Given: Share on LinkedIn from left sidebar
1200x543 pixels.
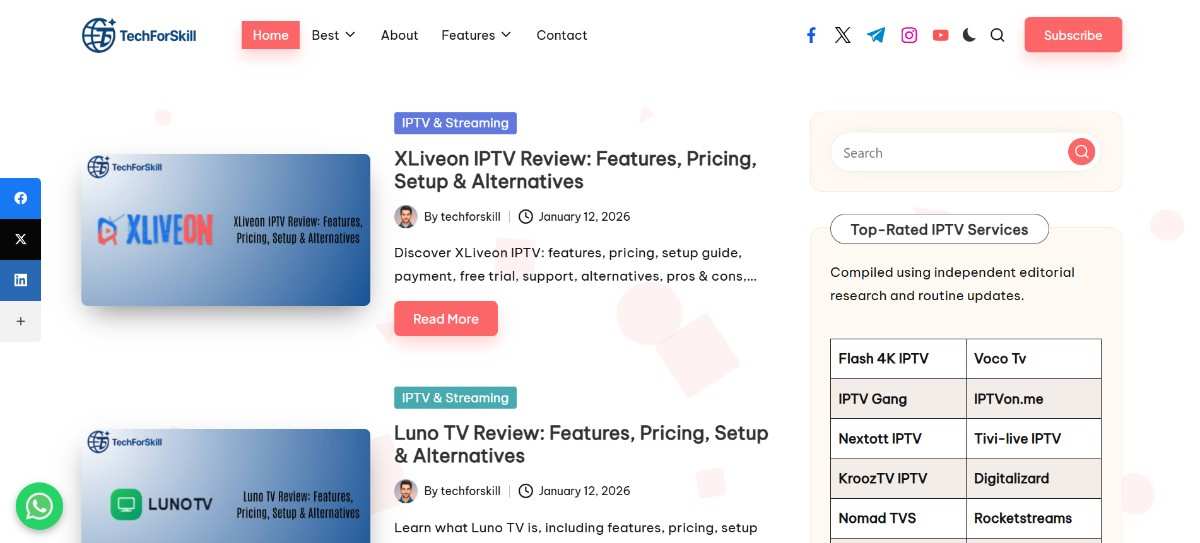Looking at the screenshot, I should [x=20, y=280].
